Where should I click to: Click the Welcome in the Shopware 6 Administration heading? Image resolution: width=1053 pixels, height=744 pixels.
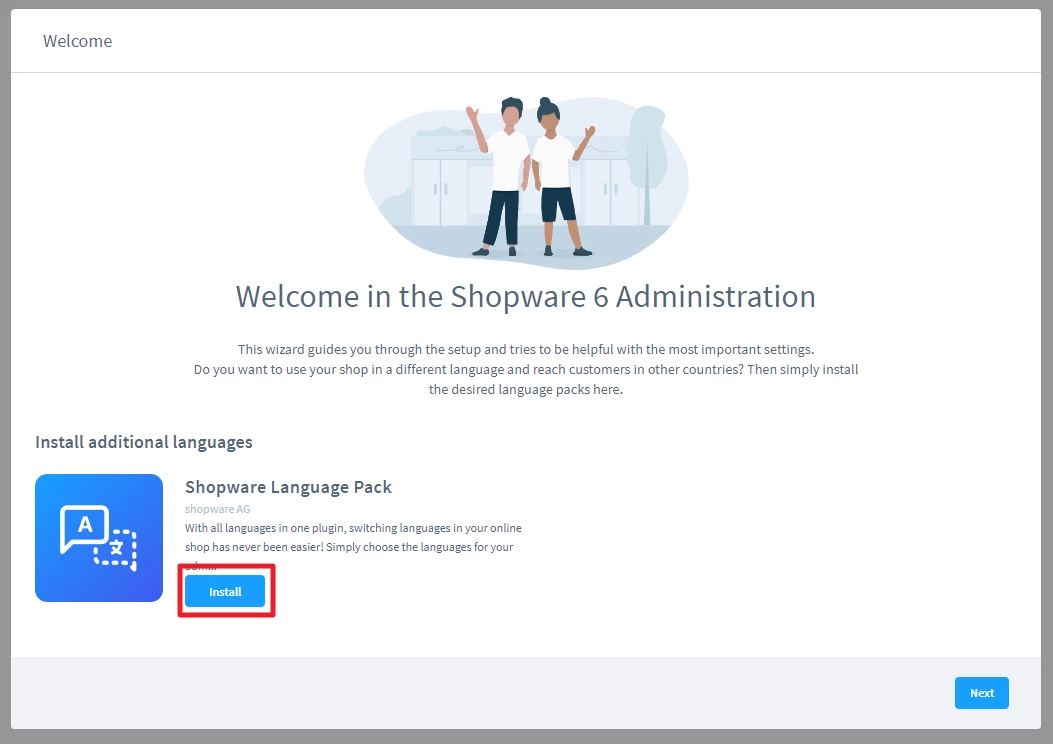point(525,296)
